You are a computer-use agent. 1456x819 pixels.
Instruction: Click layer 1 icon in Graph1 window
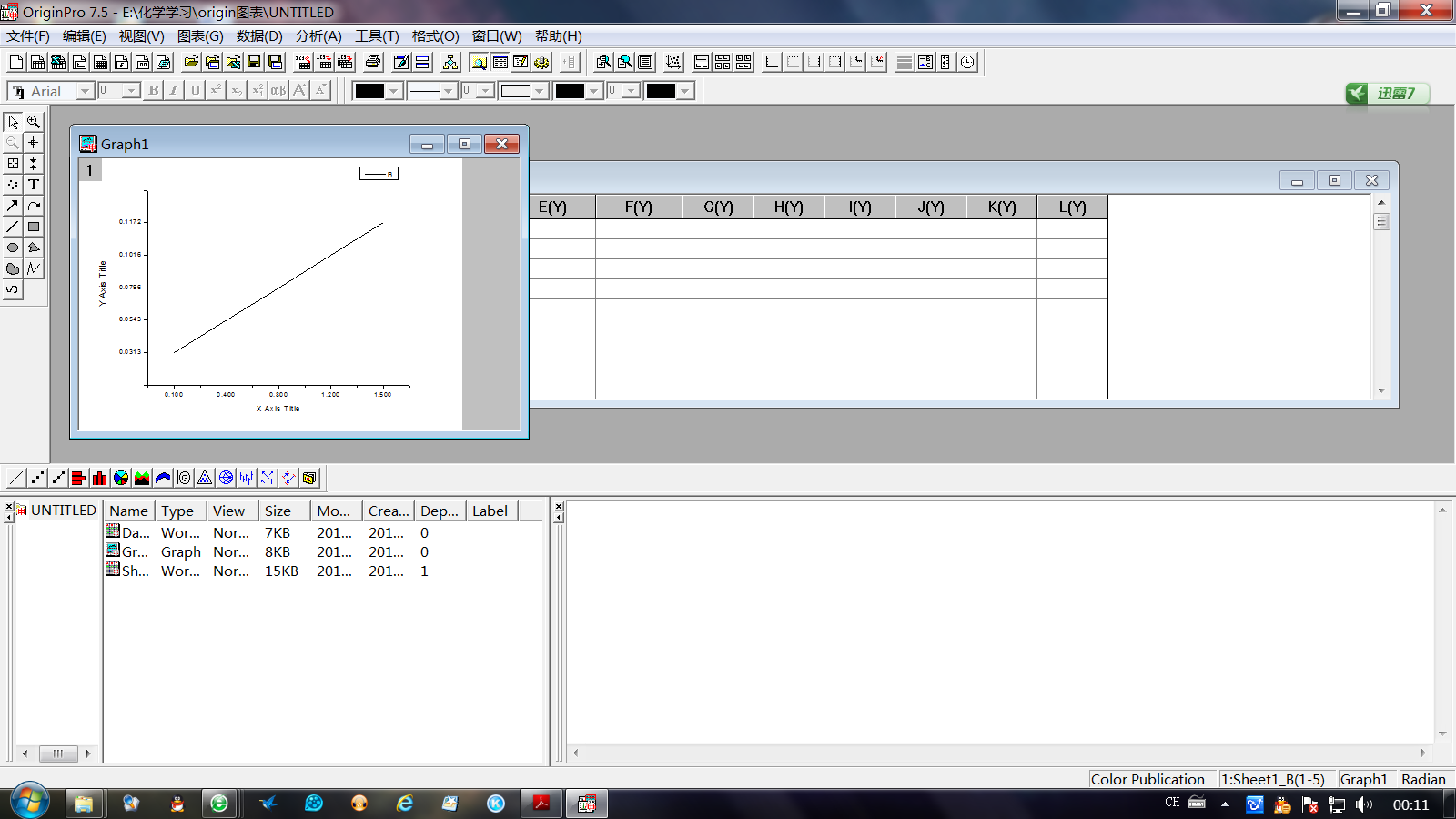pos(90,170)
